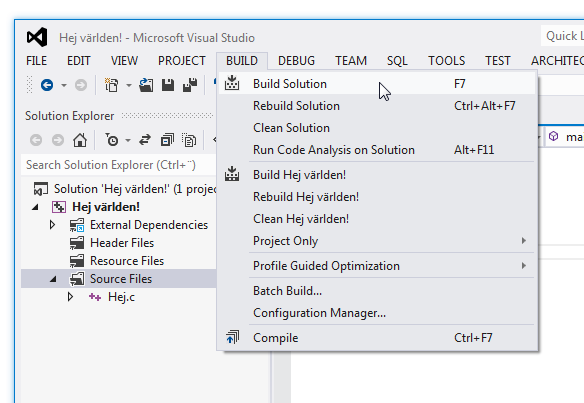Click the Pending Changes Filter icon
This screenshot has height=403, width=584.
(112, 140)
